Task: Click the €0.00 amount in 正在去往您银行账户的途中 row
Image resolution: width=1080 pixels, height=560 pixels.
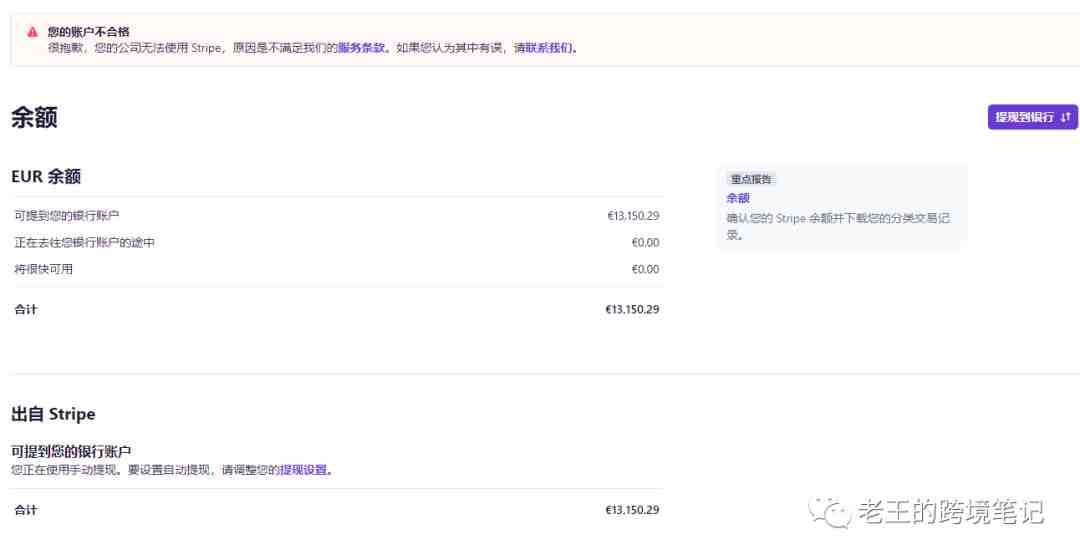Action: (645, 242)
